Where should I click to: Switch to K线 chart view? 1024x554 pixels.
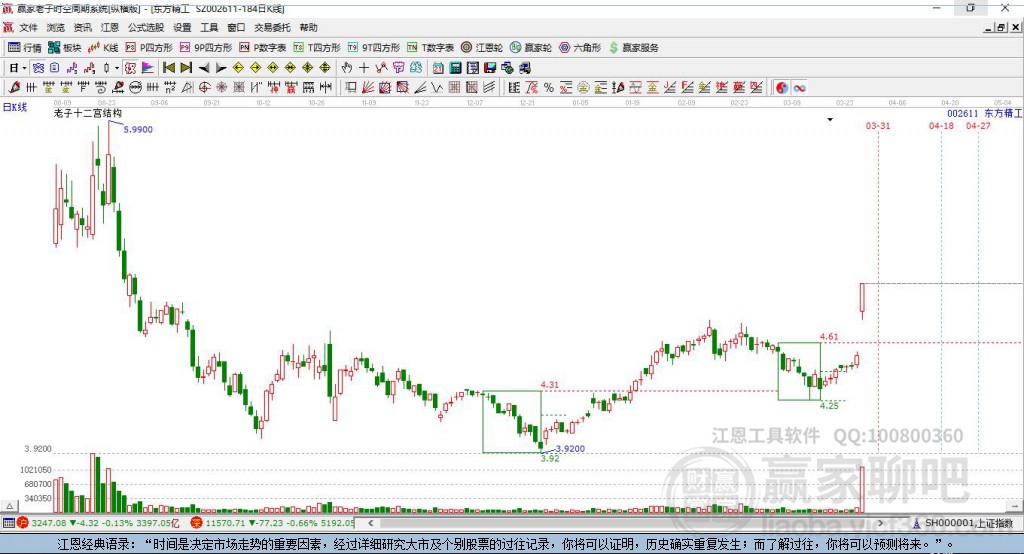click(x=103, y=48)
